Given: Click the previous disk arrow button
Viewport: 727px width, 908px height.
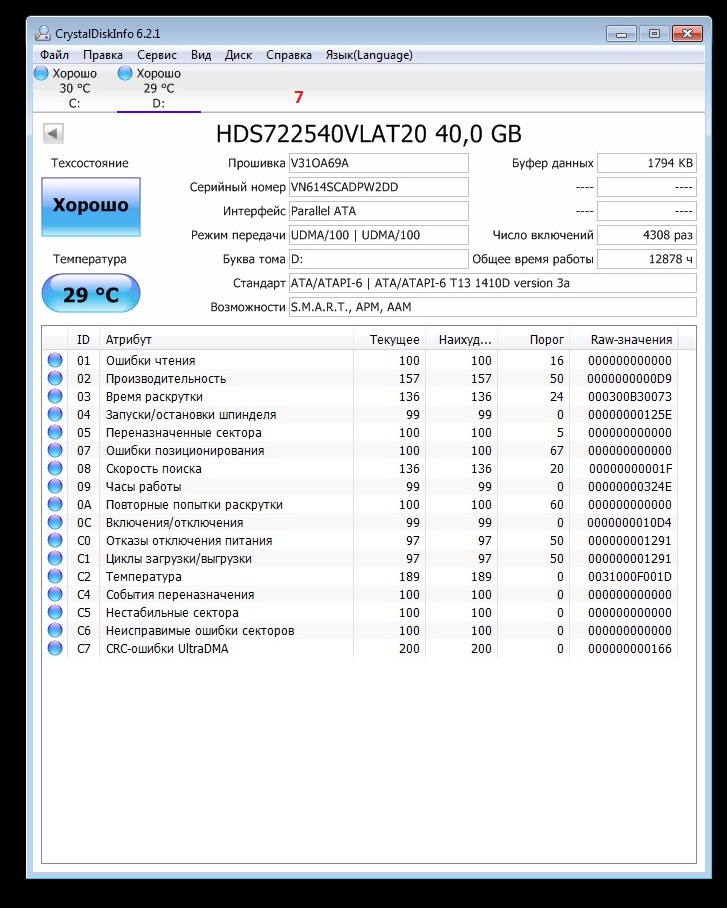Looking at the screenshot, I should pos(54,134).
